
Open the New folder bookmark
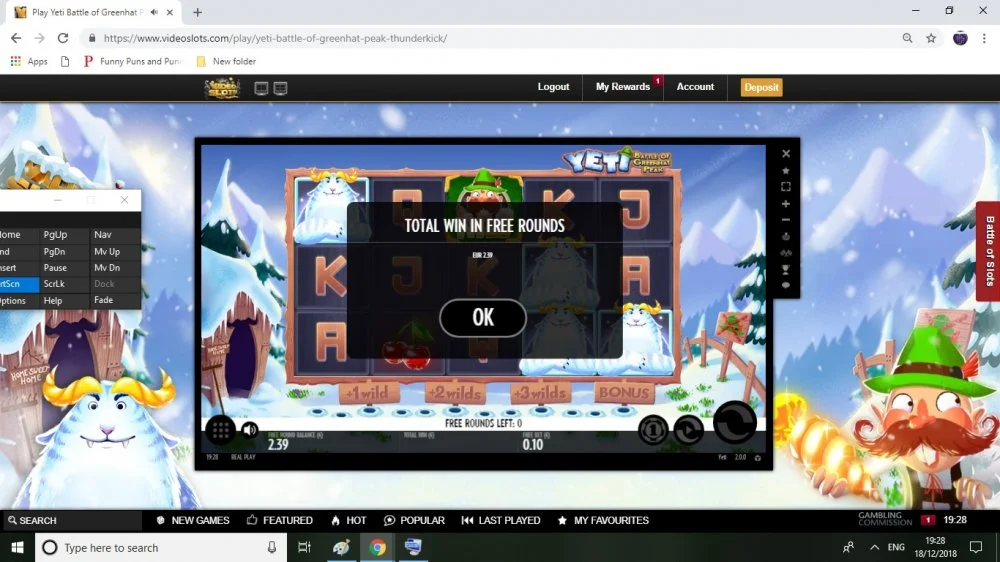[226, 61]
